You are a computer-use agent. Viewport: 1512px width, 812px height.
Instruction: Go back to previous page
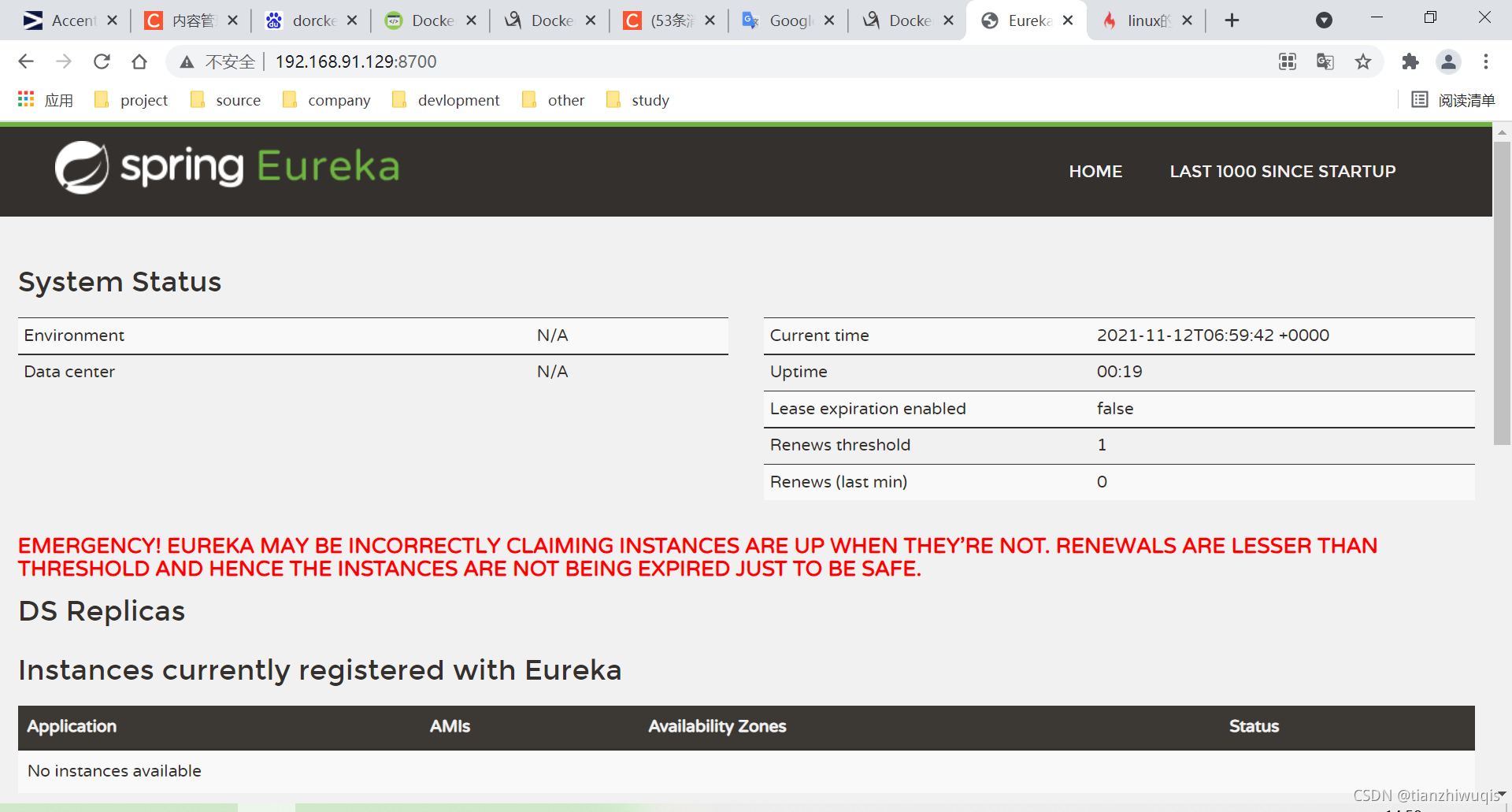tap(26, 61)
